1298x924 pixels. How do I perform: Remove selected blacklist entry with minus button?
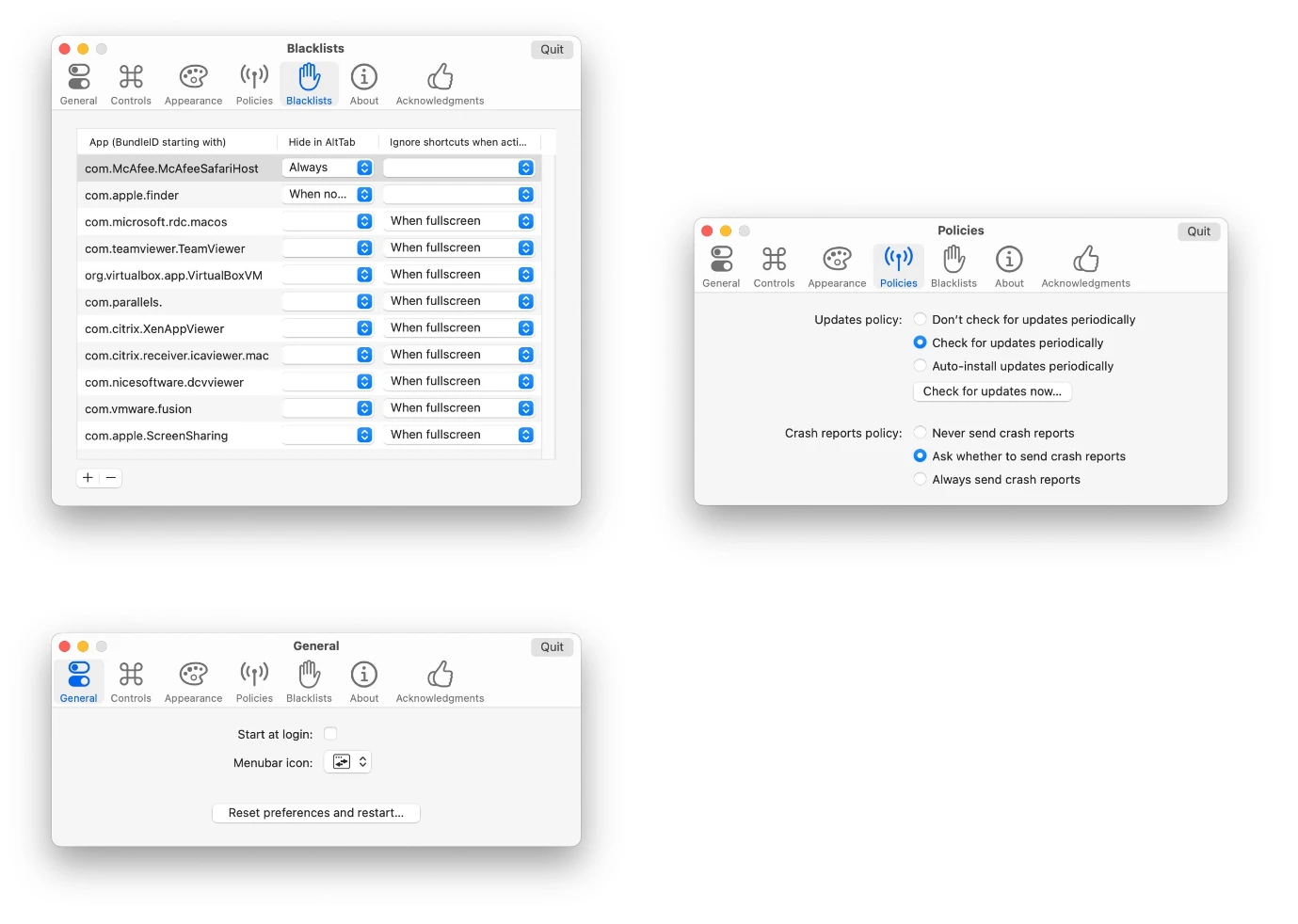111,478
